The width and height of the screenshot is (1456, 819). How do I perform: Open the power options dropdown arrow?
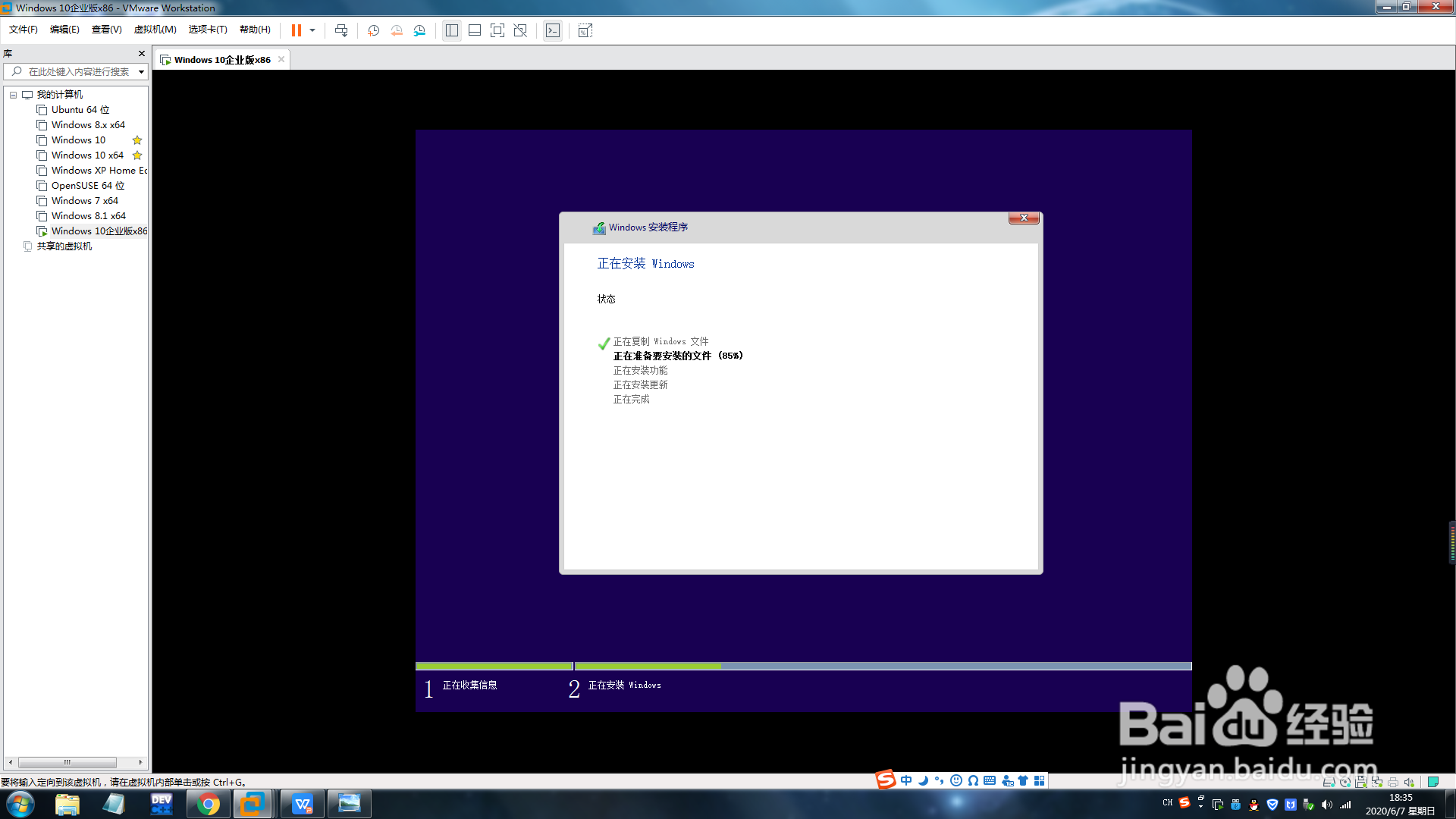click(x=312, y=30)
